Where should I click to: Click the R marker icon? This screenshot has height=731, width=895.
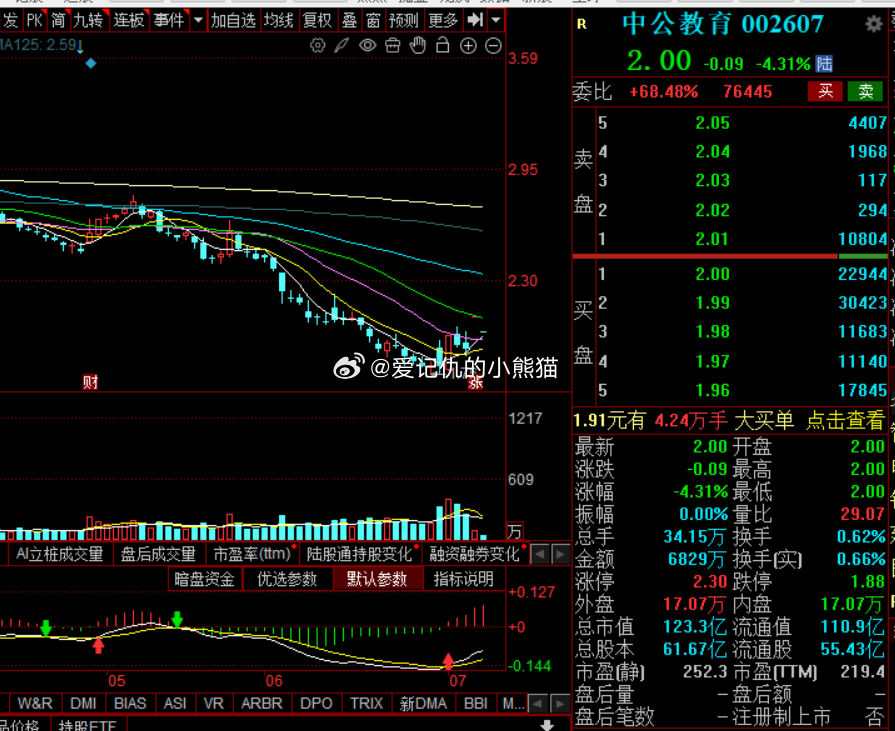[x=582, y=24]
